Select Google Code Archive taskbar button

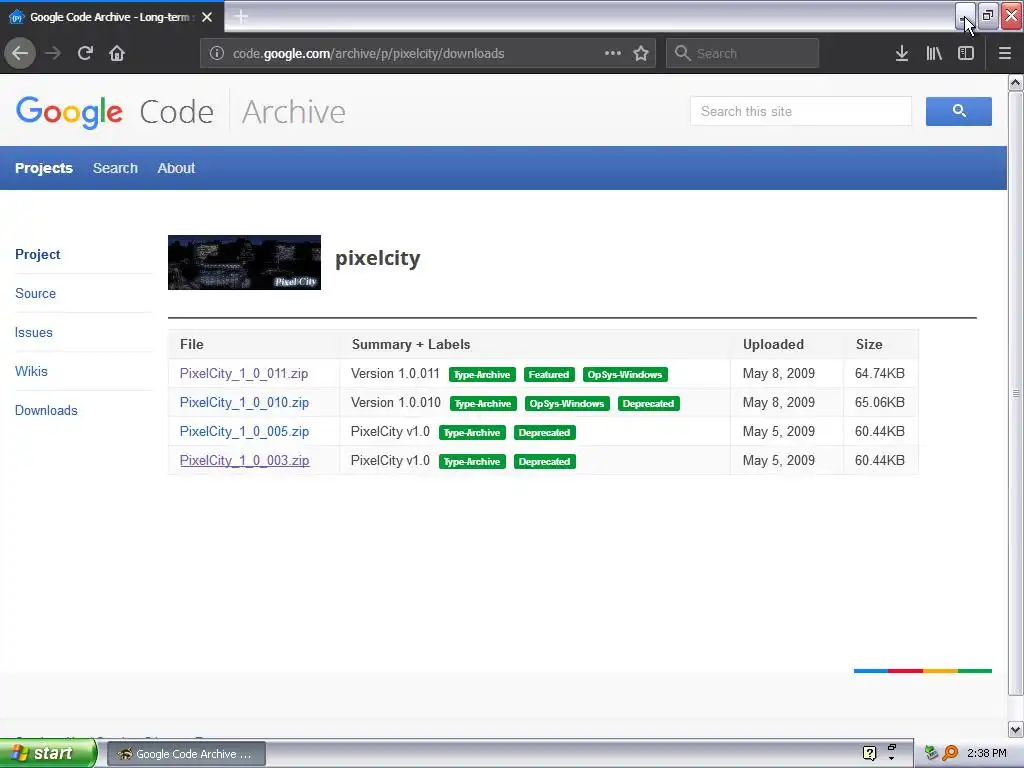tap(186, 754)
